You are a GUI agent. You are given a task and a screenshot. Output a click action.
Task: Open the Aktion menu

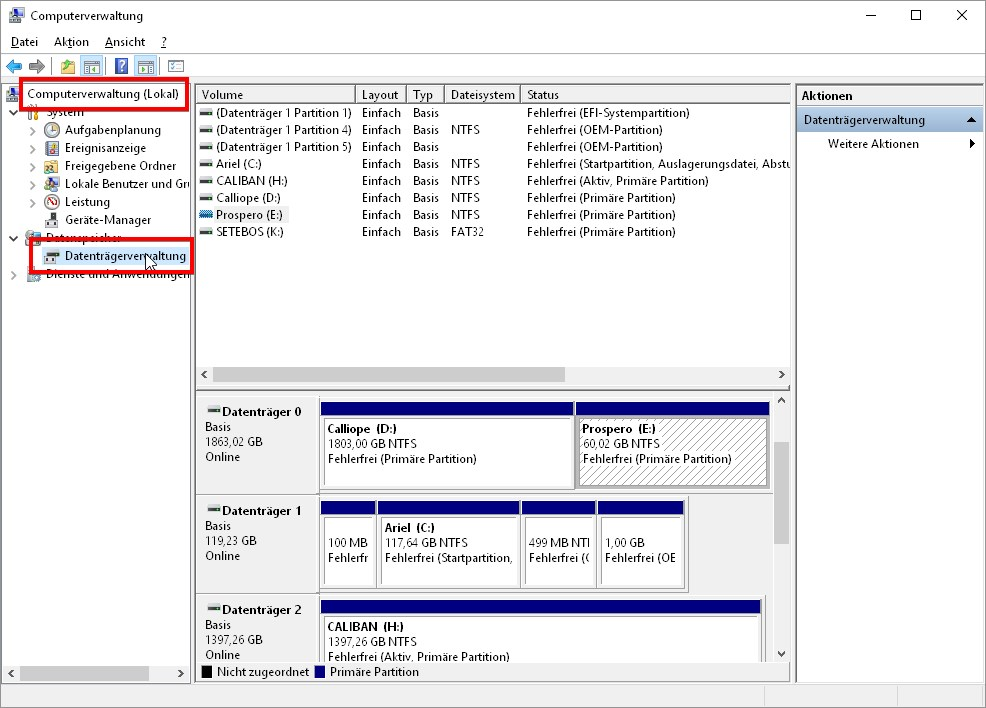click(71, 42)
